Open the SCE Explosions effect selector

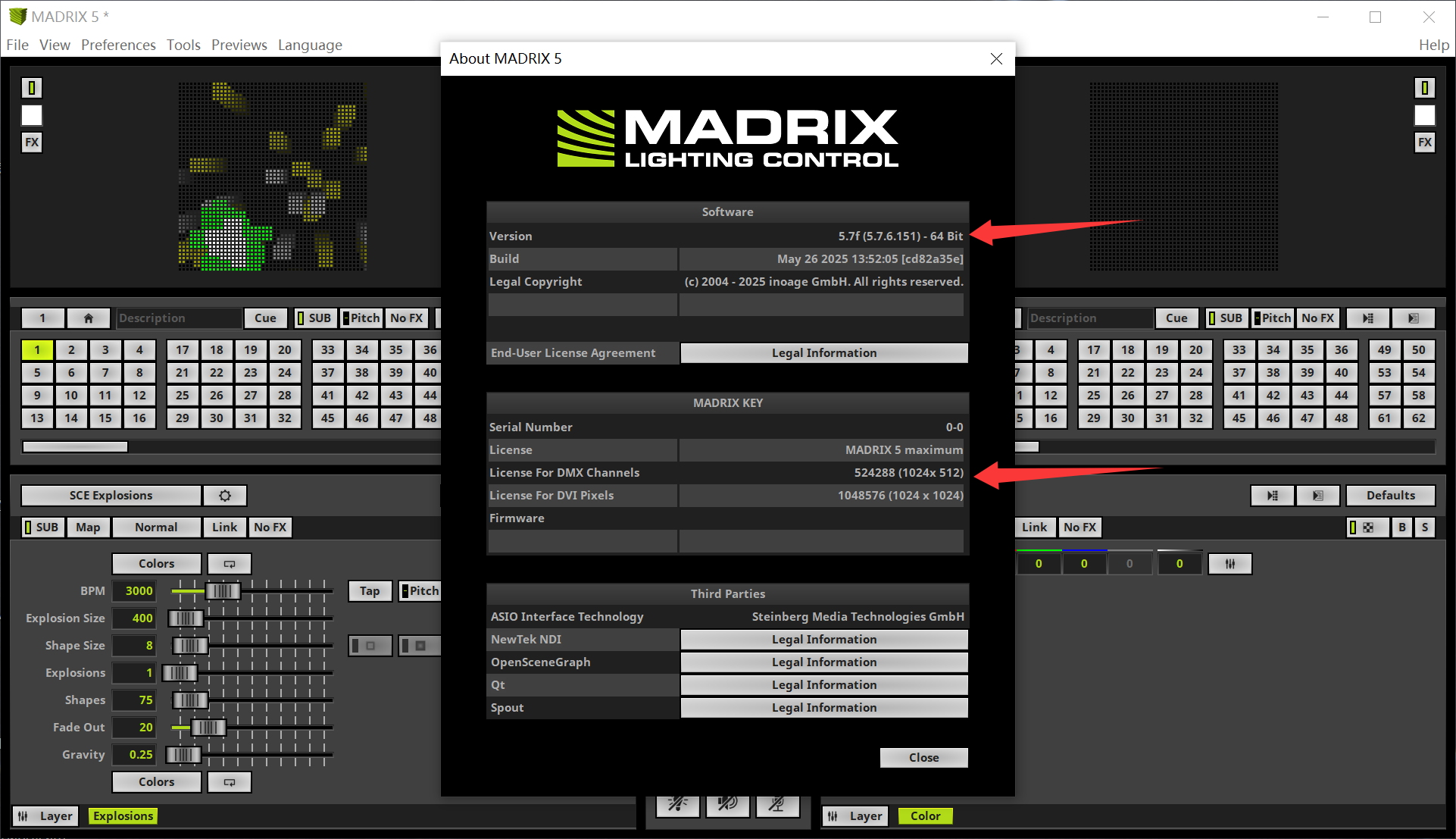pos(111,496)
